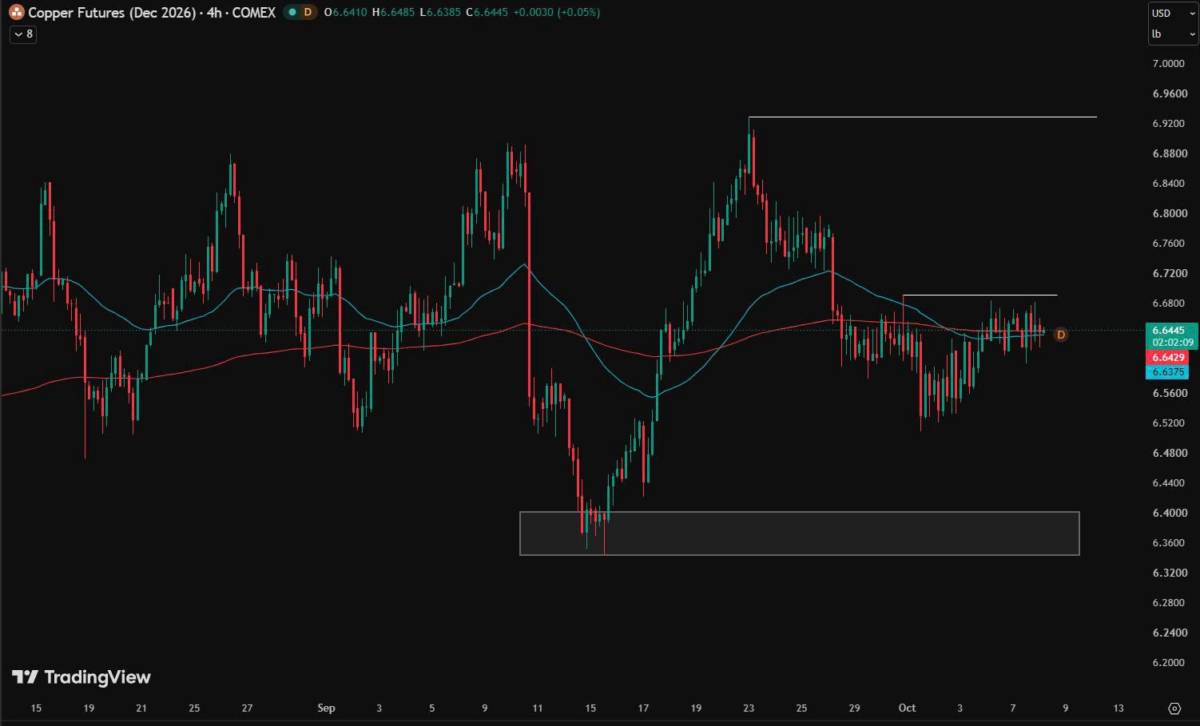Viewport: 1200px width, 726px height.
Task: Open the lb unit dropdown
Action: click(1171, 34)
